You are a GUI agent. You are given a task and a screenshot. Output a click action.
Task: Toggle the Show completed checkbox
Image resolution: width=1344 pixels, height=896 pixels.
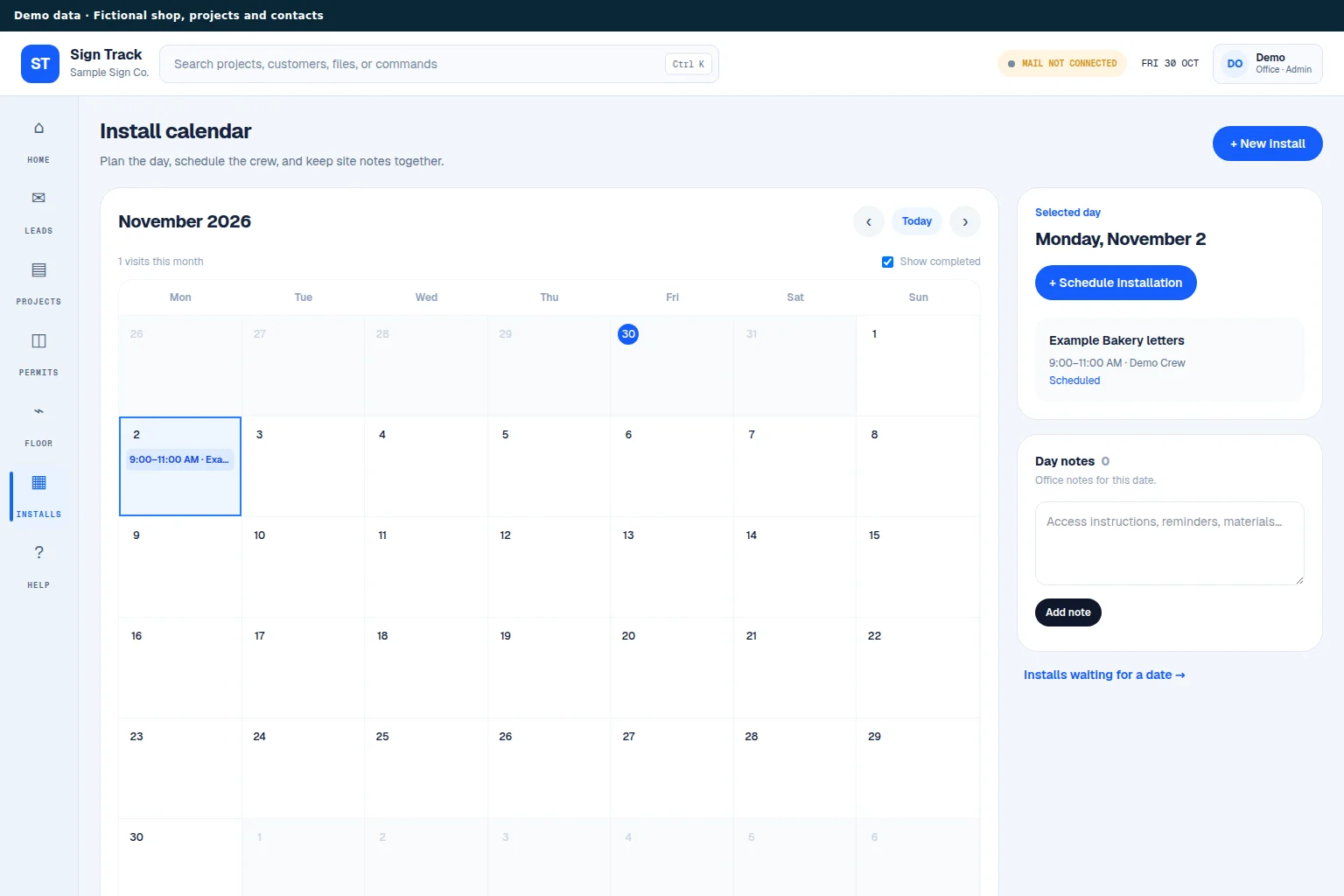pyautogui.click(x=887, y=262)
